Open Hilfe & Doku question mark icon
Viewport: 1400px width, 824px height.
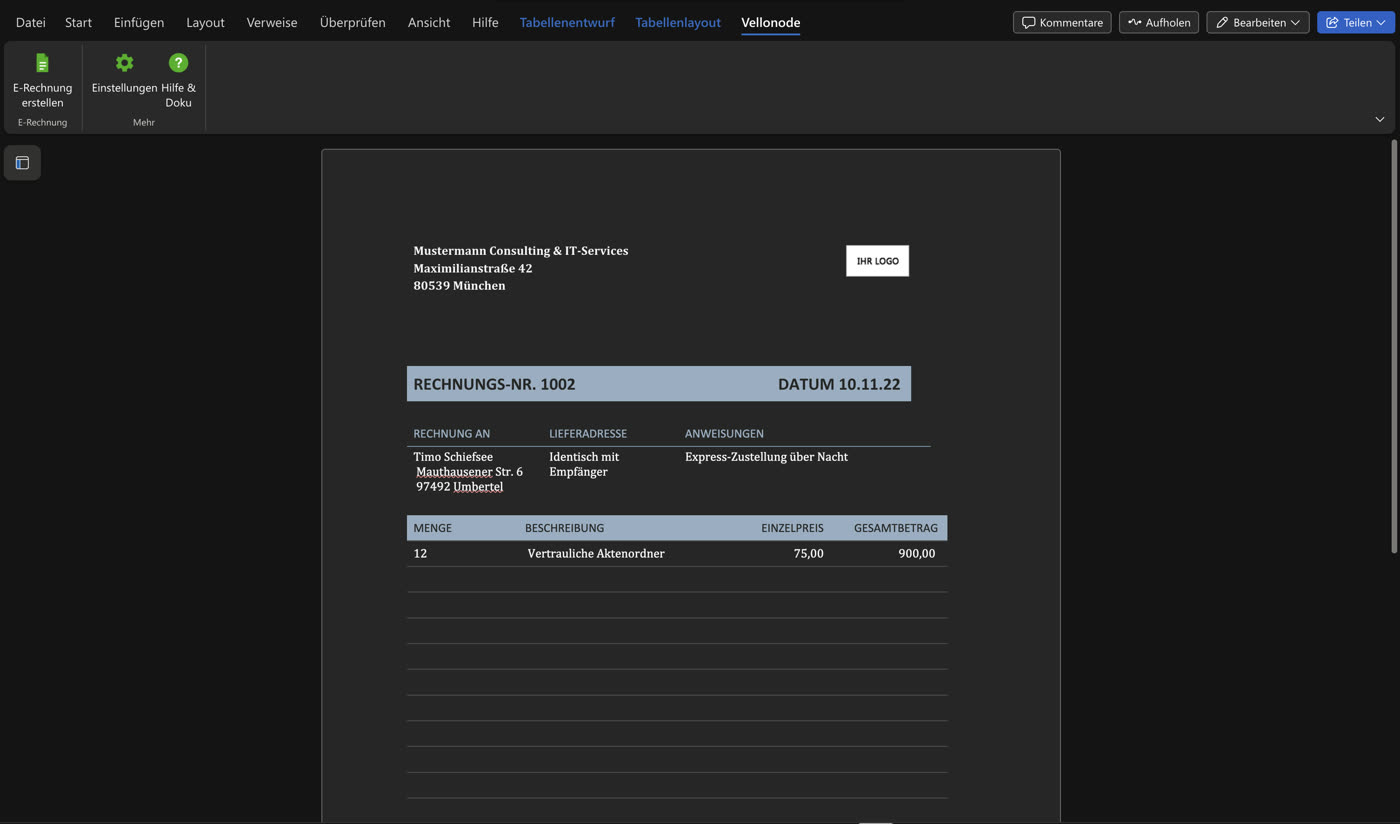click(x=178, y=63)
